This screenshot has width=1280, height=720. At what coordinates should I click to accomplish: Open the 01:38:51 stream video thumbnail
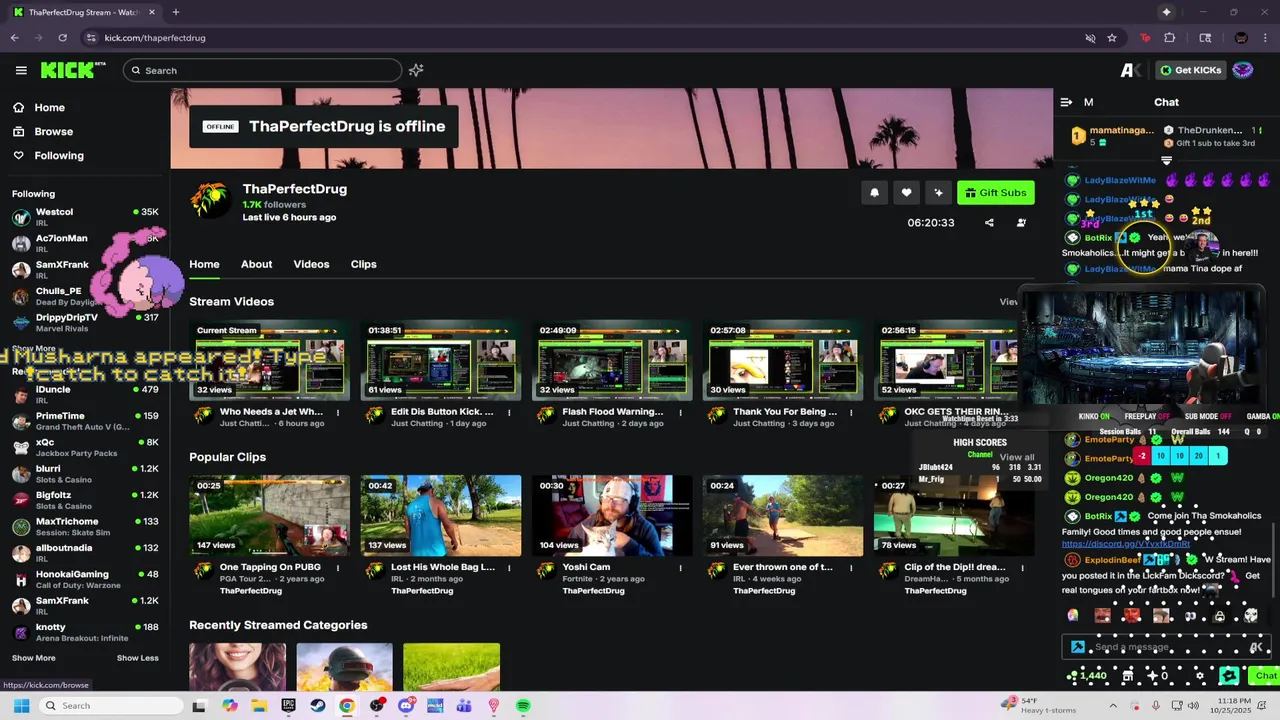(x=441, y=360)
